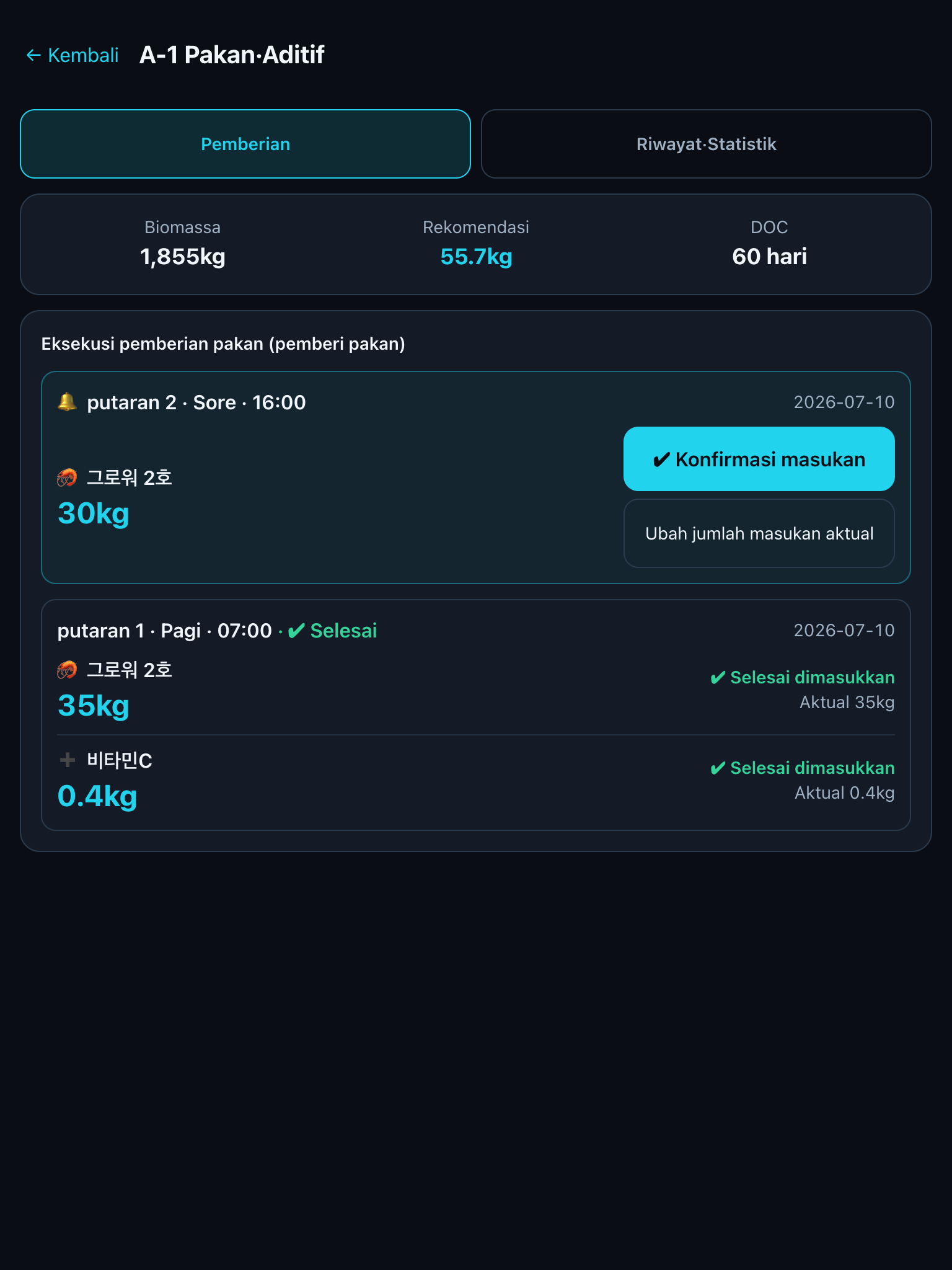This screenshot has width=952, height=1270.
Task: Click green checkmark next to Selesai status
Action: point(296,631)
